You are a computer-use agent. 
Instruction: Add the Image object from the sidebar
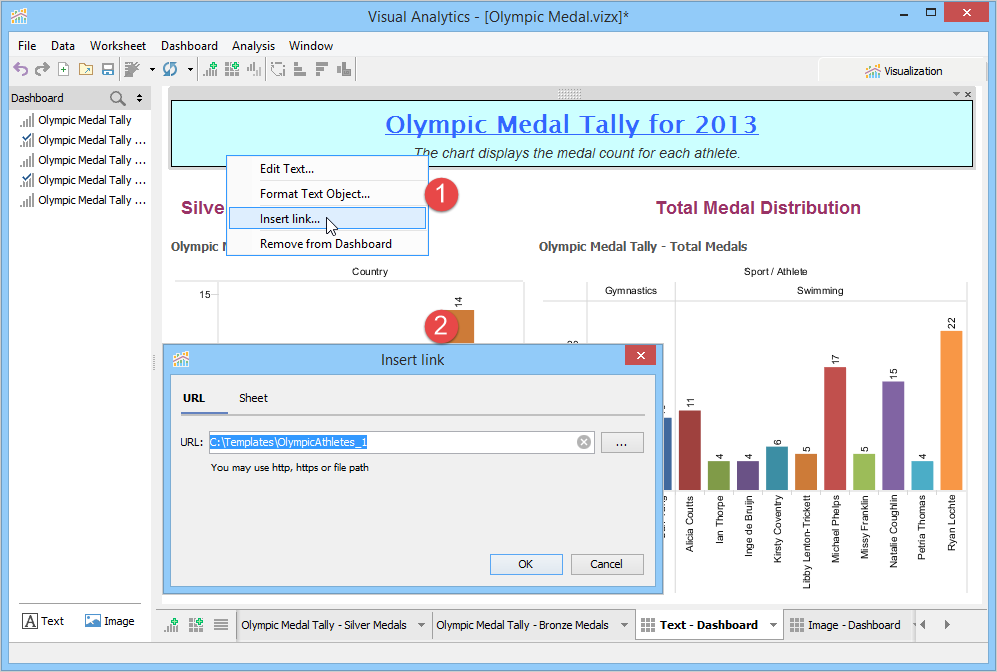coord(109,621)
